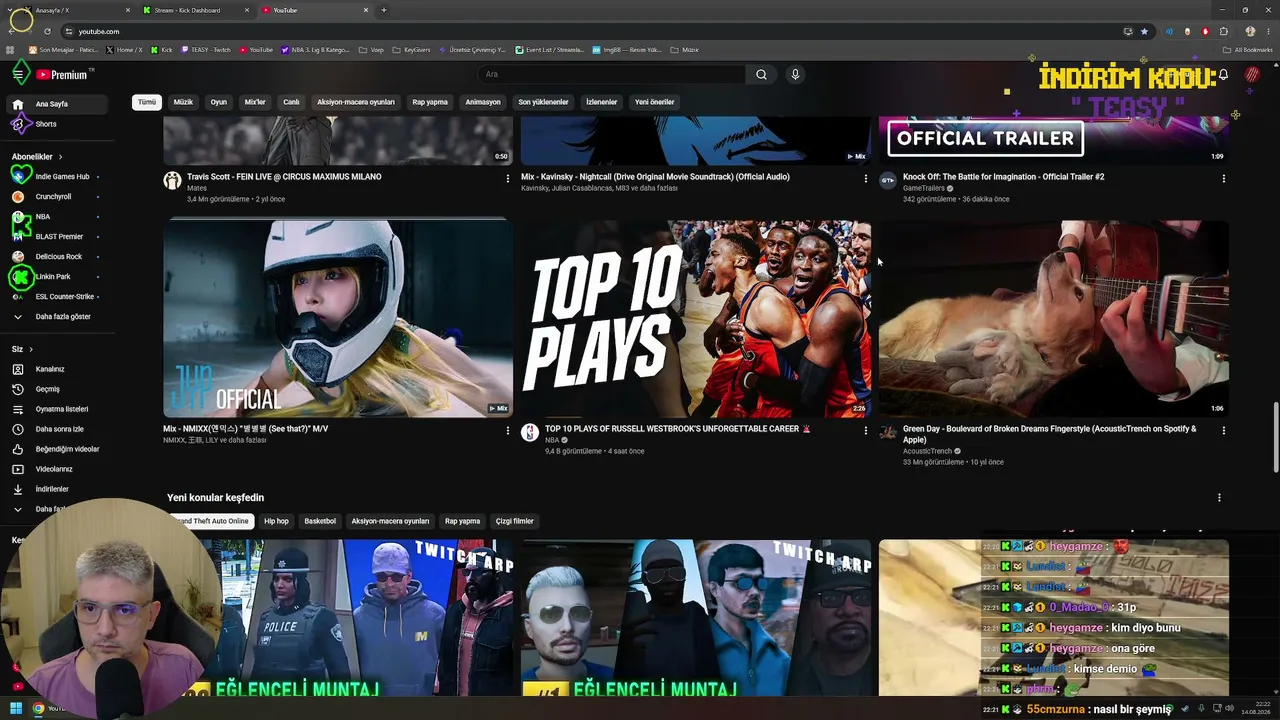This screenshot has width=1280, height=720.
Task: Open the Indie Games Hub subscription
Action: click(57, 177)
